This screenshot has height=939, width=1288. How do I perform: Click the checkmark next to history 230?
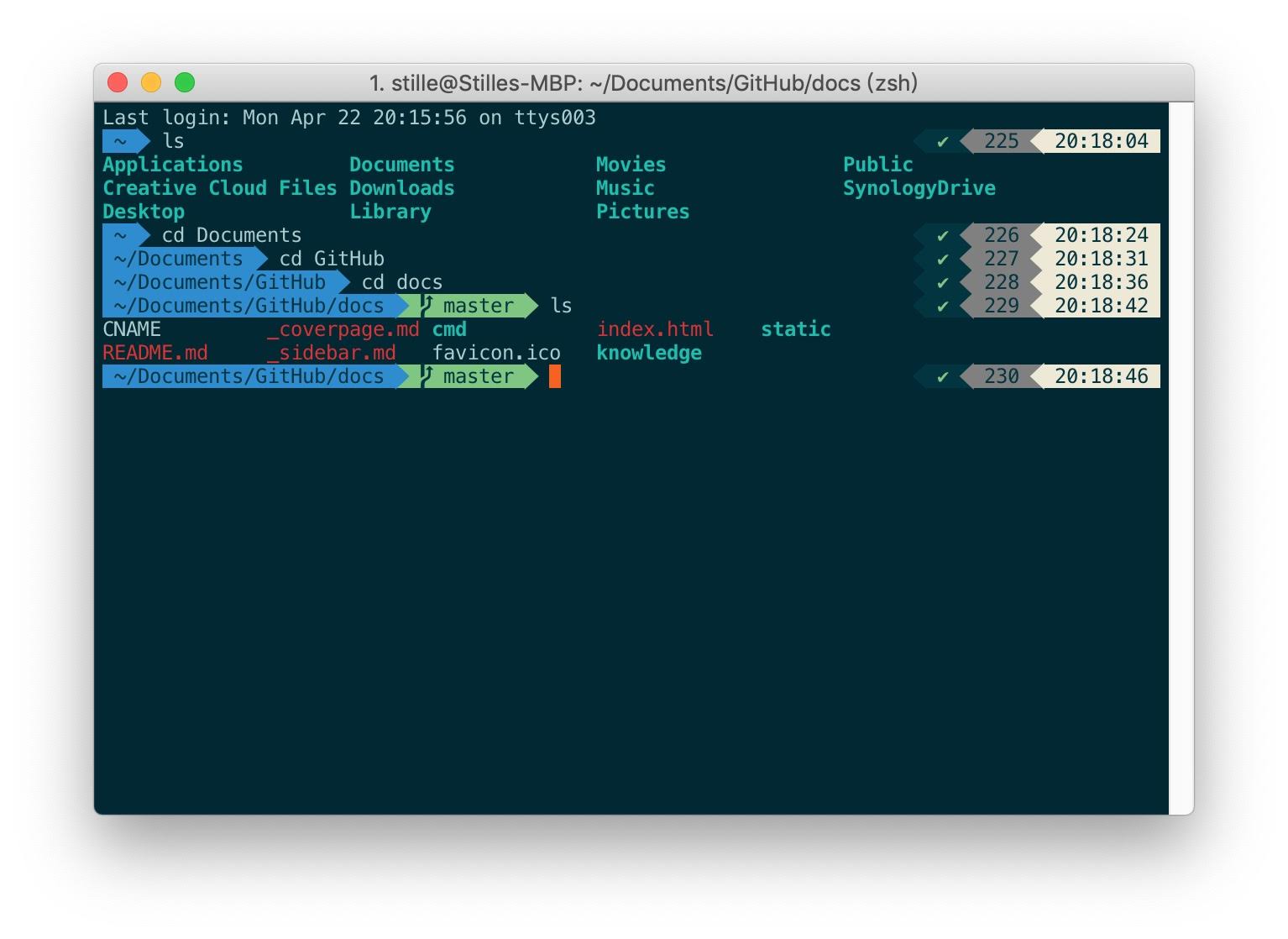click(x=943, y=376)
